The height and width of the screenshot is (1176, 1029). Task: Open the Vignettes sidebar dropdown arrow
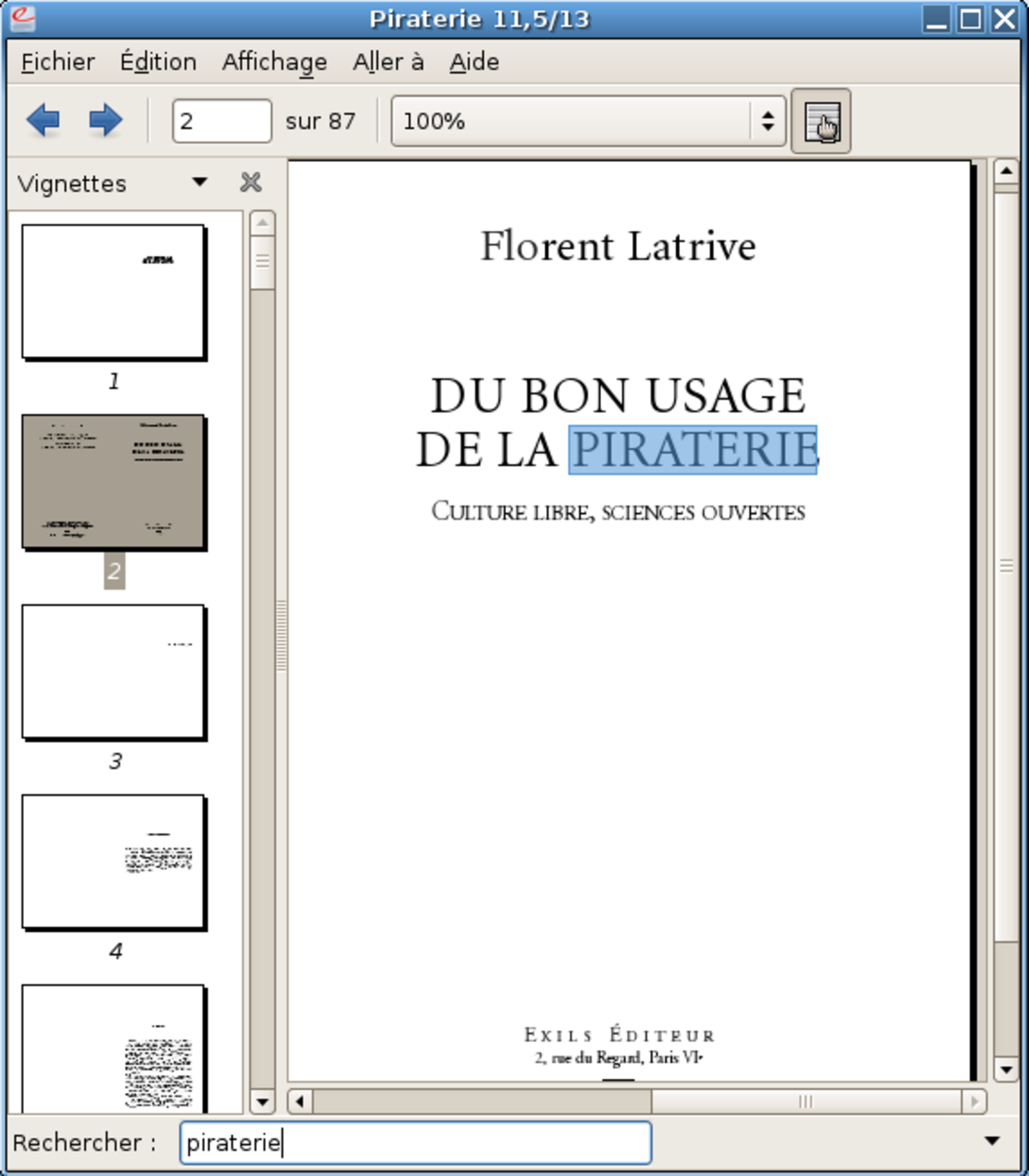(200, 182)
